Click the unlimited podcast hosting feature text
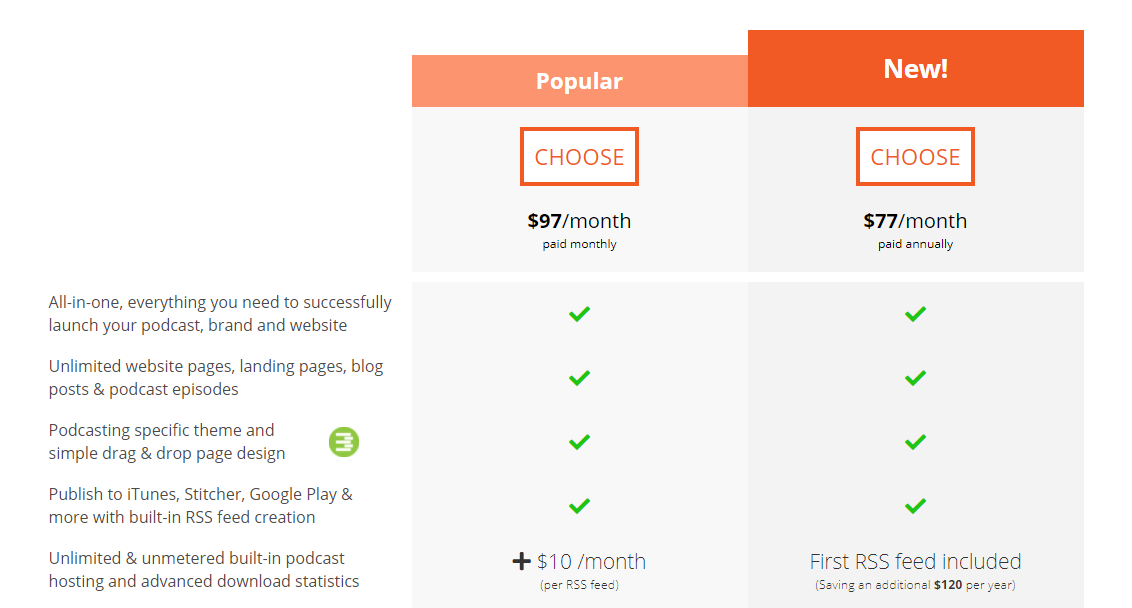 click(x=203, y=569)
